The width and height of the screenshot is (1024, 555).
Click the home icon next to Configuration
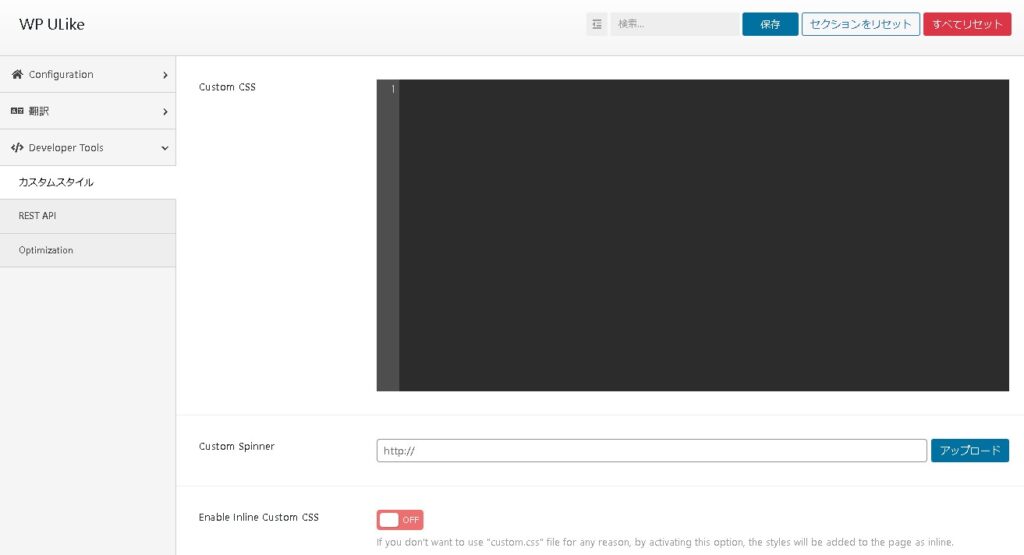(17, 75)
